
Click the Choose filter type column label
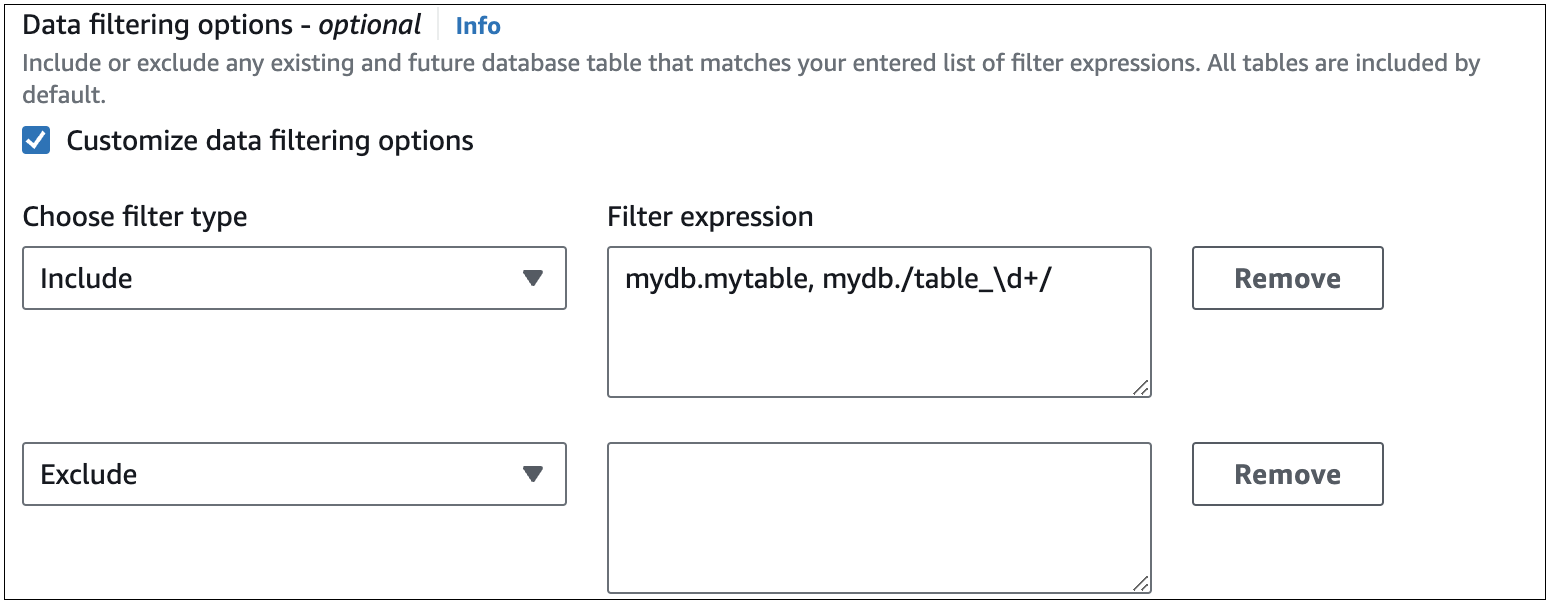pyautogui.click(x=135, y=216)
